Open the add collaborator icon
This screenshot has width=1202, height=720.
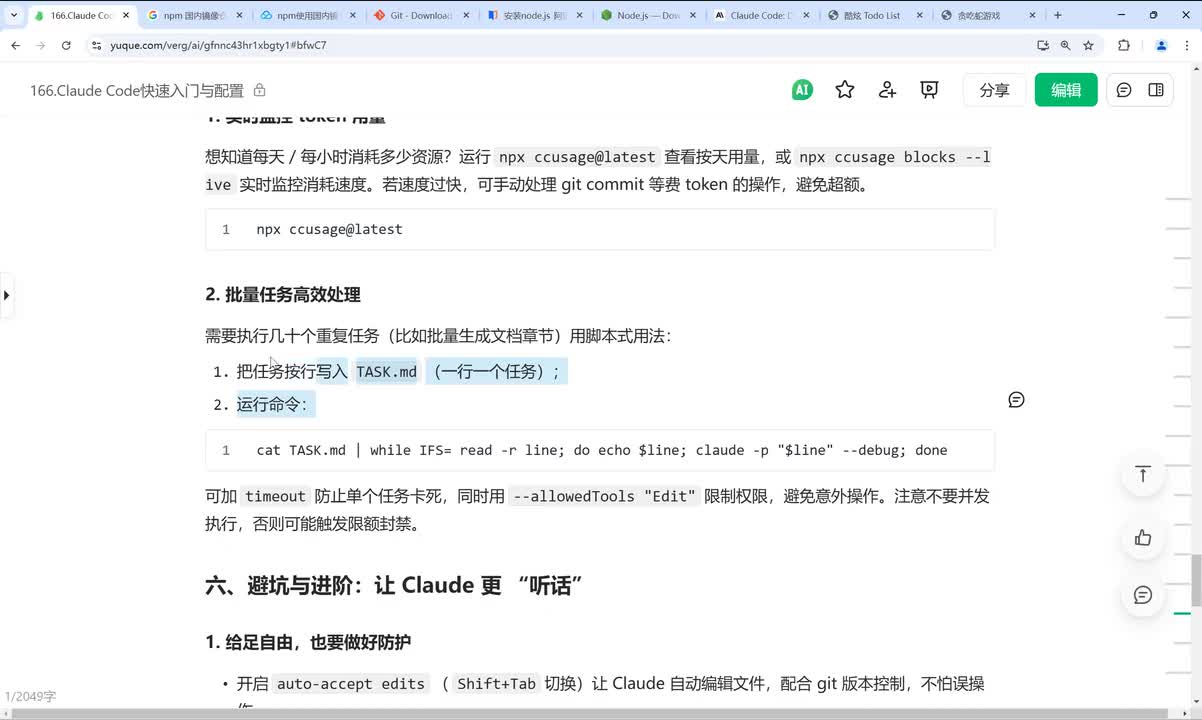point(887,90)
